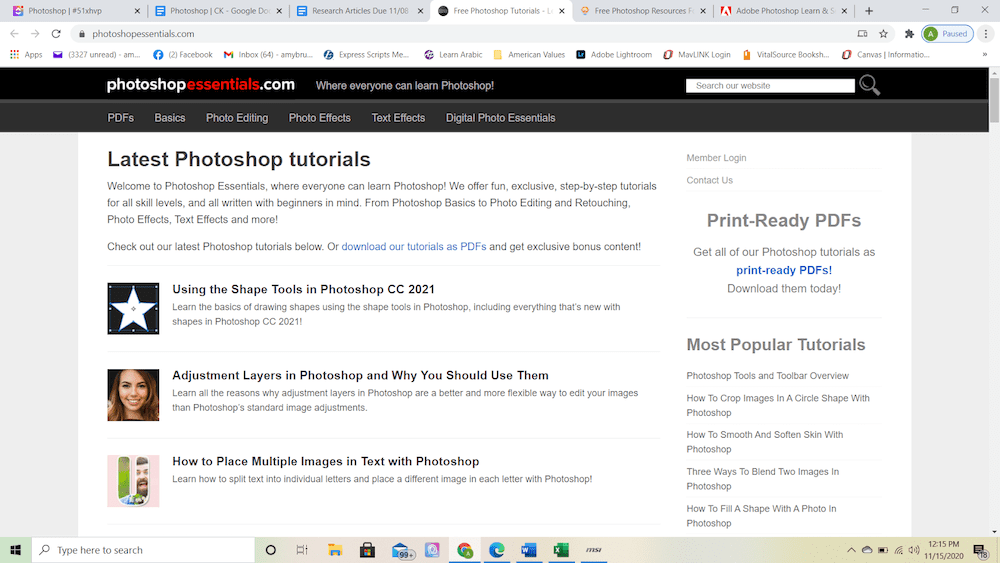Click the volume icon in system tray
This screenshot has height=563, width=1000.
[x=914, y=550]
